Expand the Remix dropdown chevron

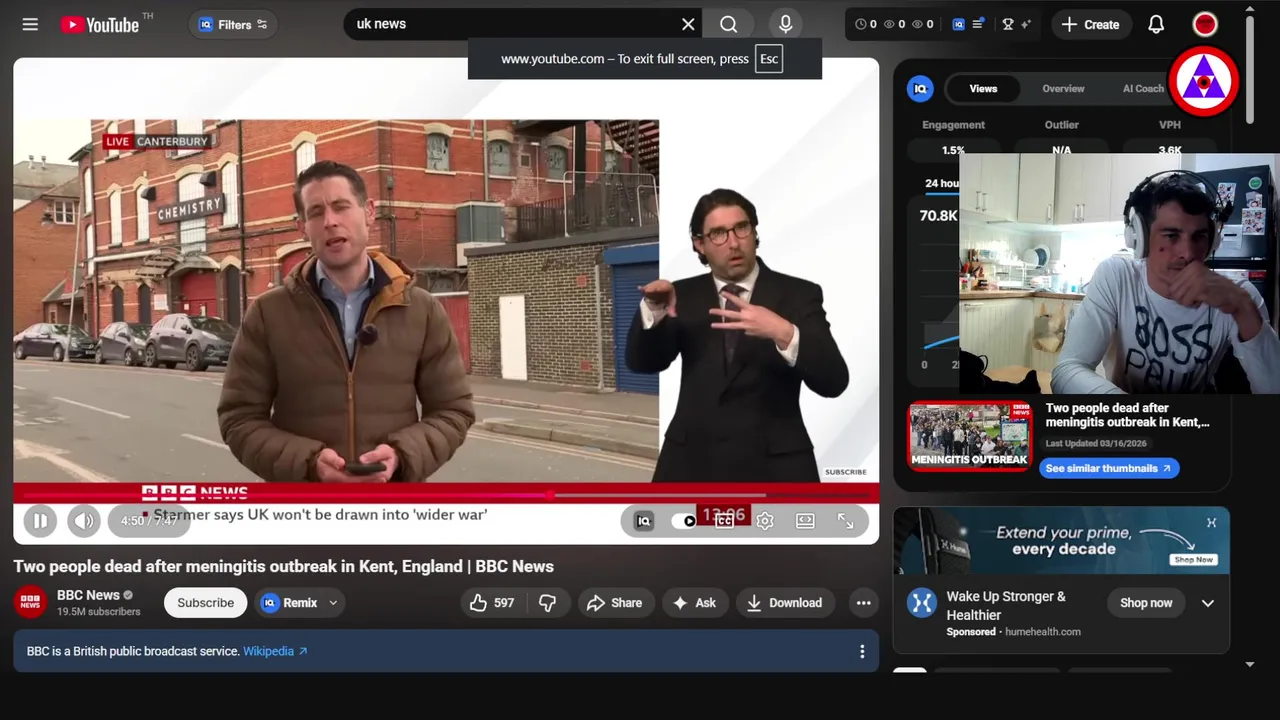click(333, 602)
